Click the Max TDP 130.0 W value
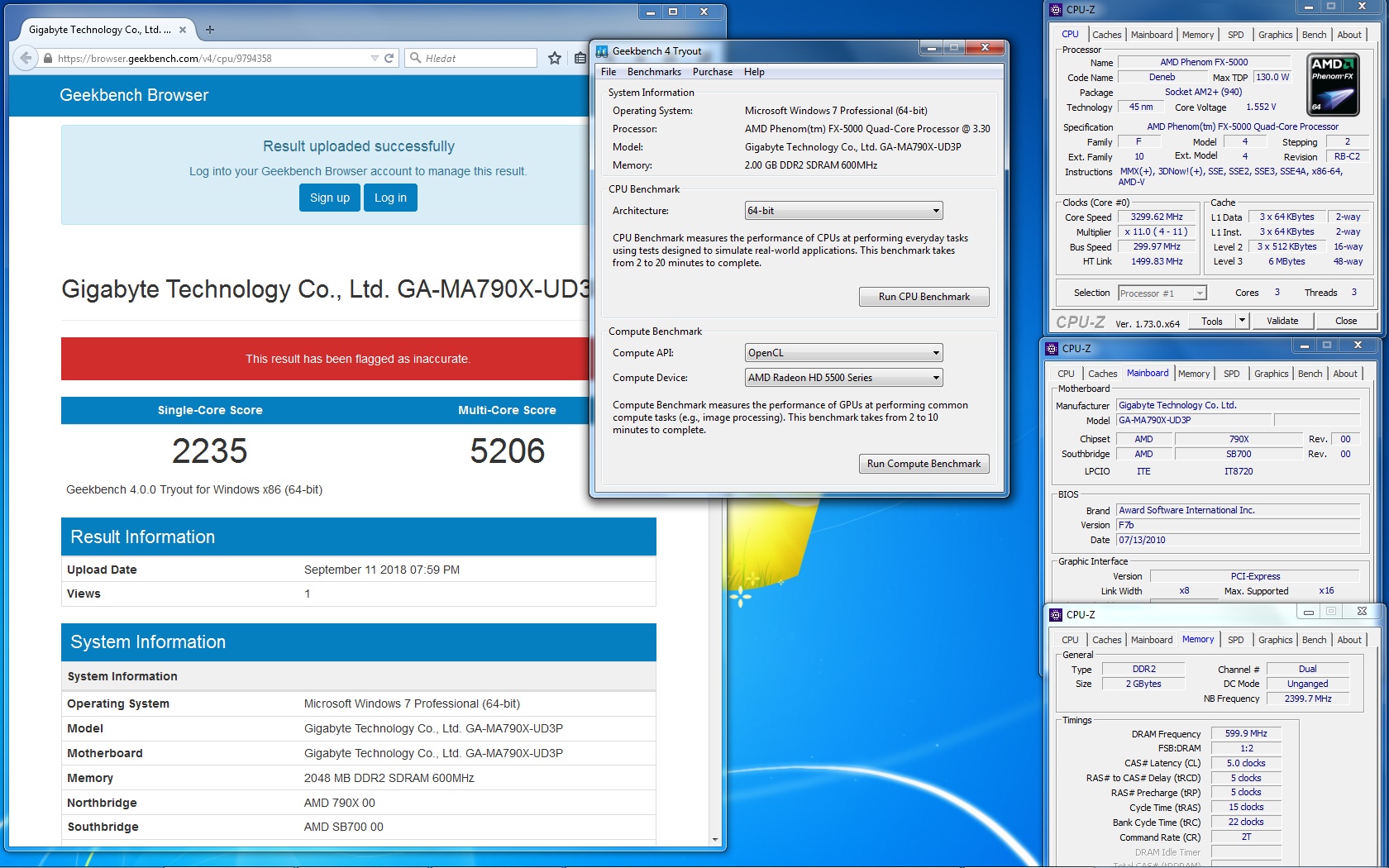The image size is (1389, 868). point(1272,77)
